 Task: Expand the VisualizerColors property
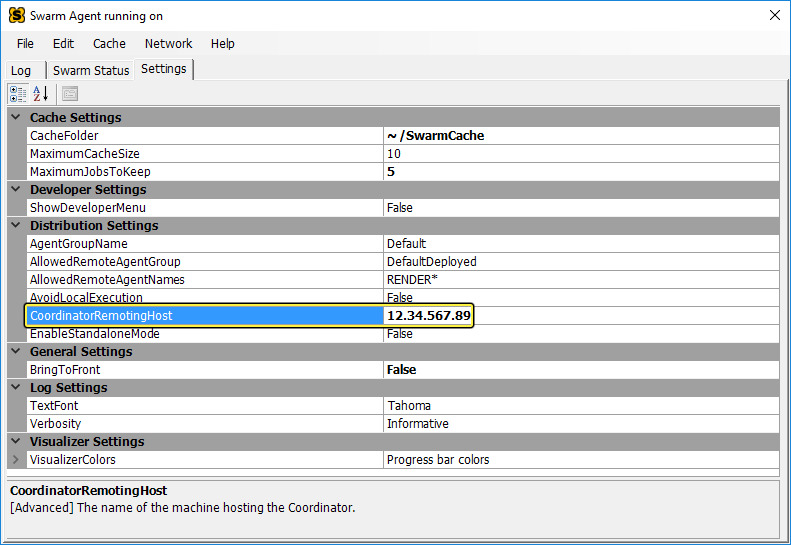(x=16, y=460)
